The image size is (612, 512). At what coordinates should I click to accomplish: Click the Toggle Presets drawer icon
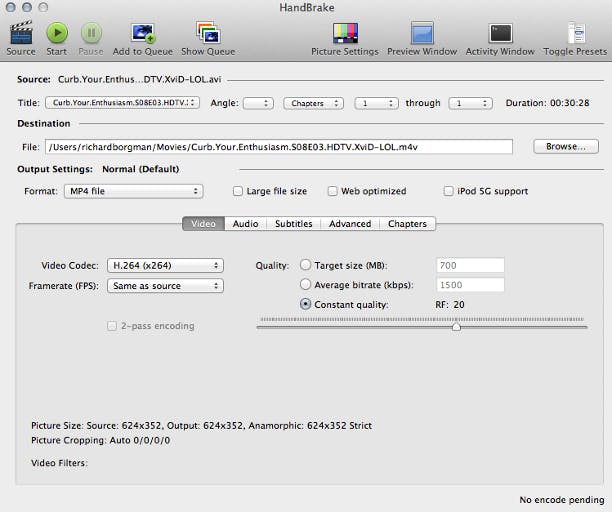point(576,33)
